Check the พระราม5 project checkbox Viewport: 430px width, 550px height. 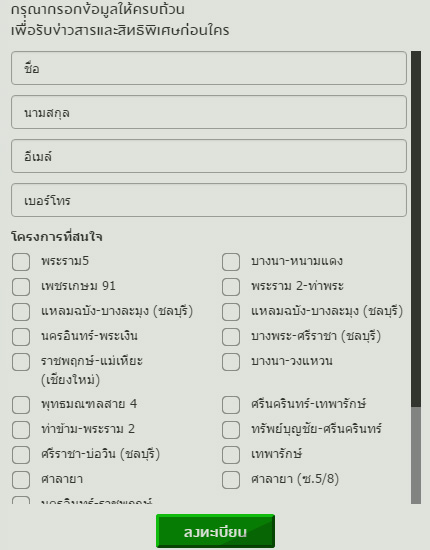coord(21,262)
